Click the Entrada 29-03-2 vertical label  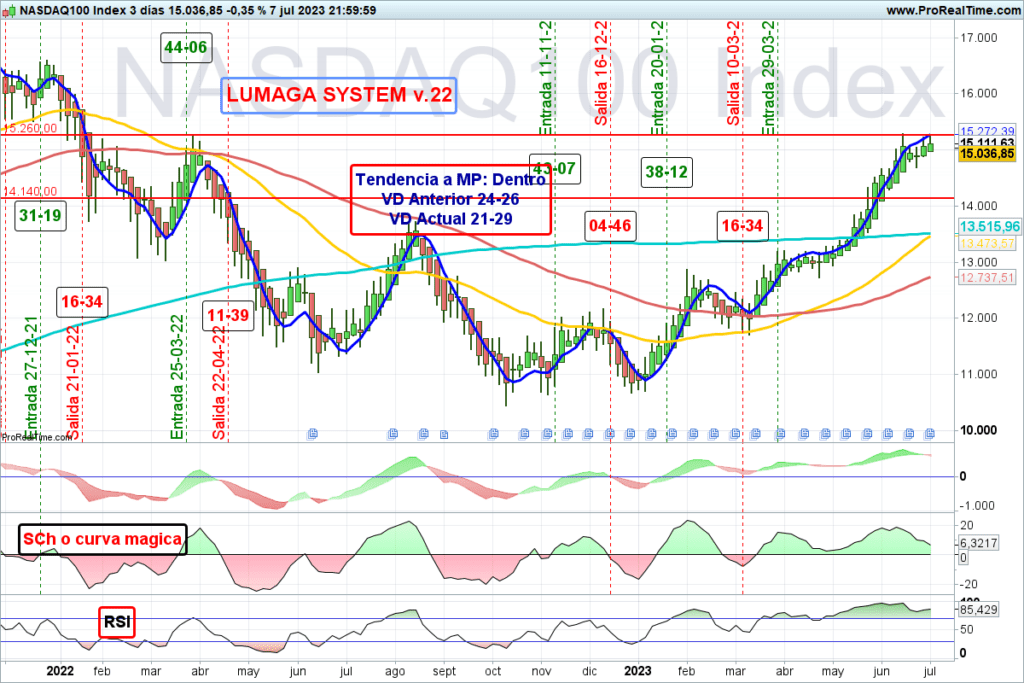click(769, 78)
